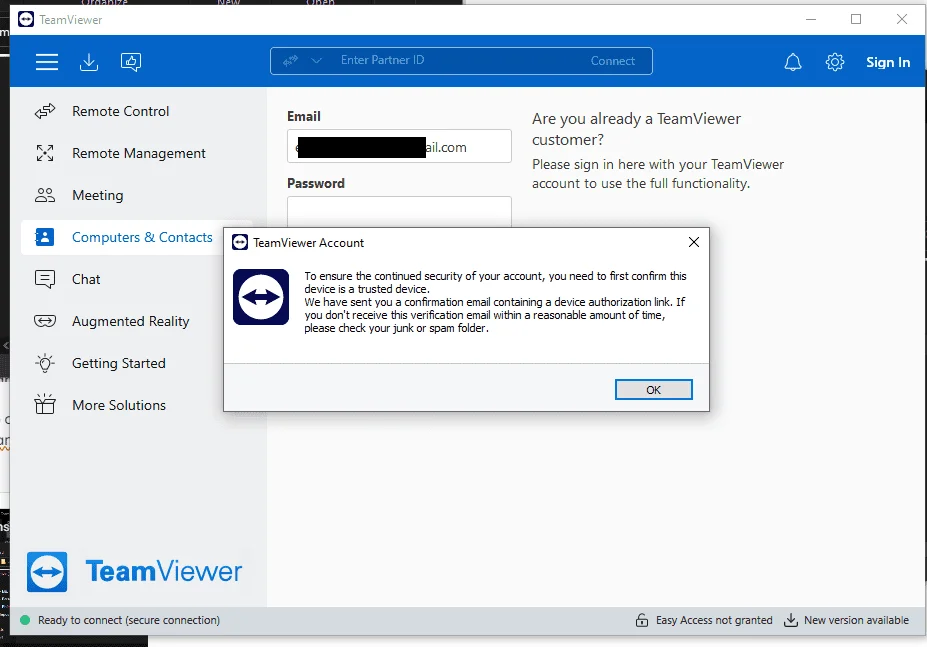Click the Connect button

(x=612, y=61)
